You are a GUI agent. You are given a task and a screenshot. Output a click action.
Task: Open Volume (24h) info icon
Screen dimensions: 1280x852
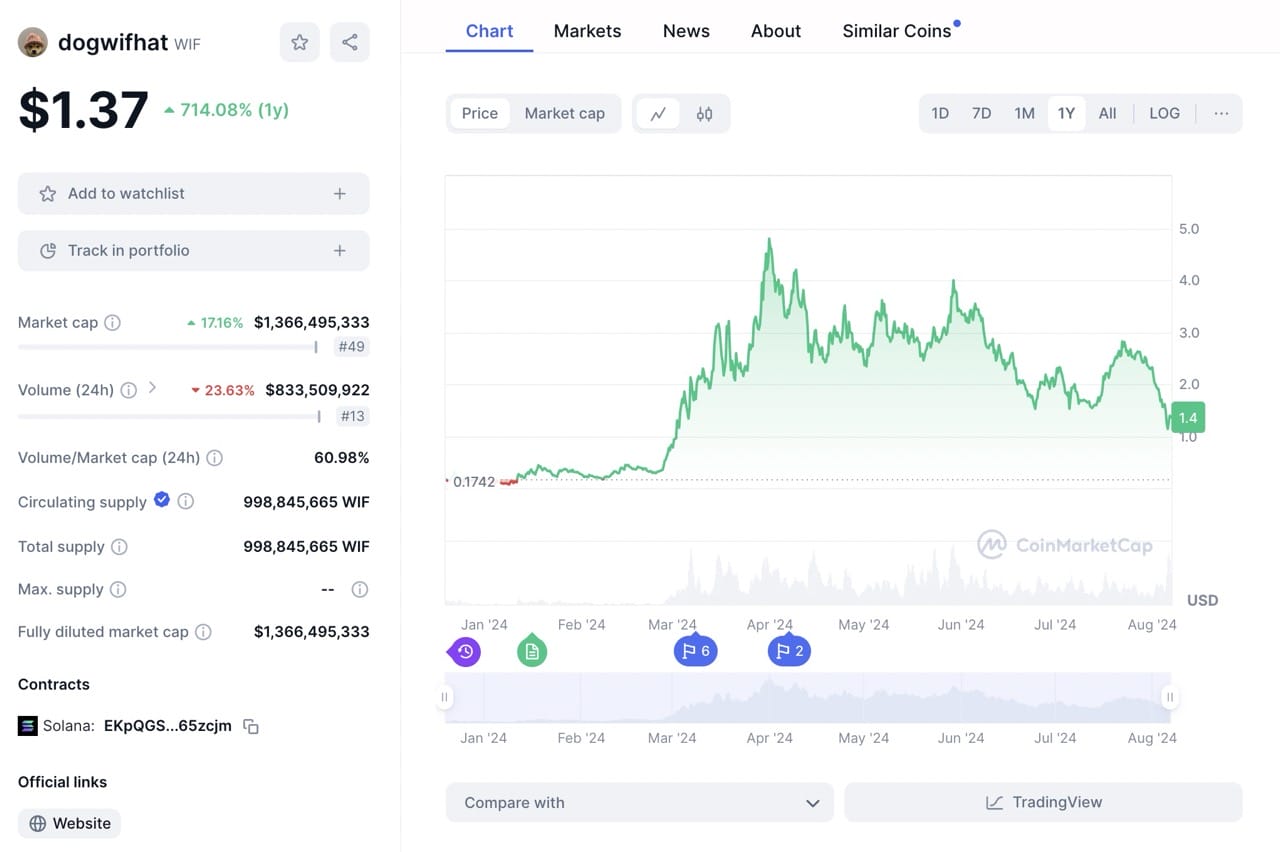(x=128, y=390)
